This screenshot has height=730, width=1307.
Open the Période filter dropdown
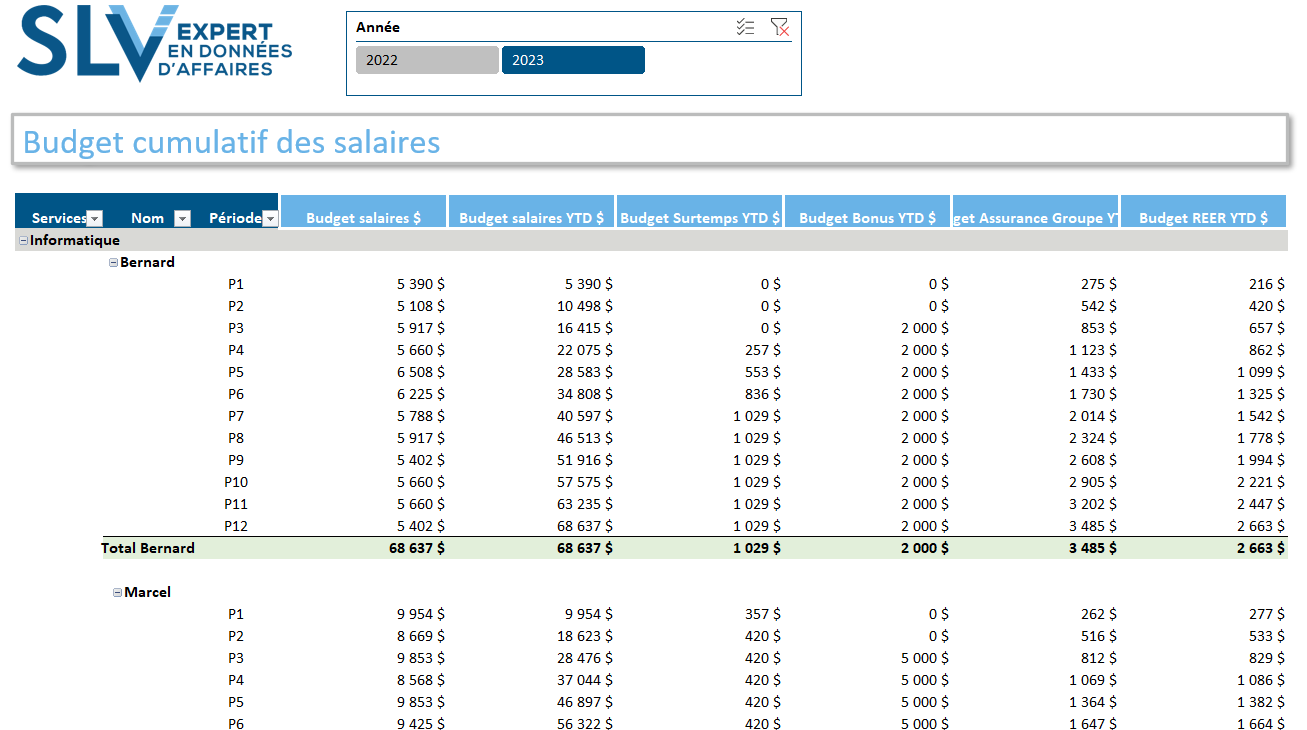pos(269,218)
